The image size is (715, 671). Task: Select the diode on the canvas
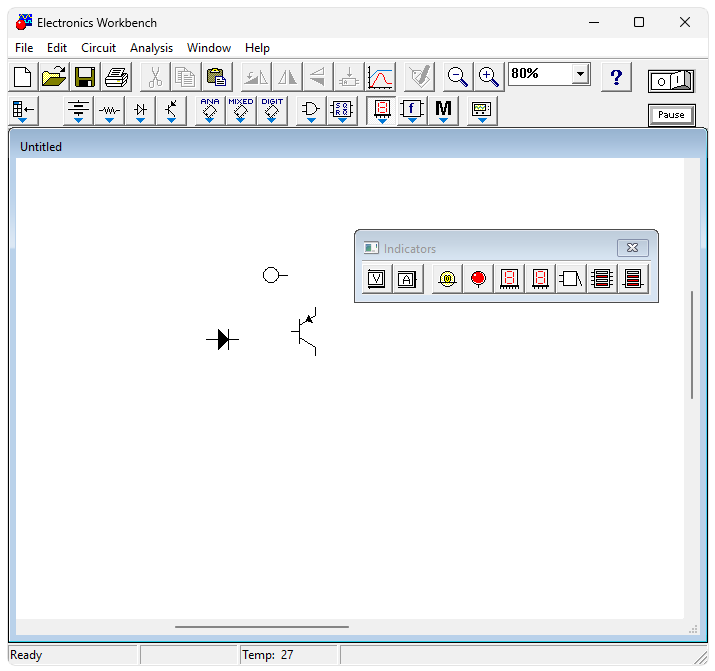223,340
